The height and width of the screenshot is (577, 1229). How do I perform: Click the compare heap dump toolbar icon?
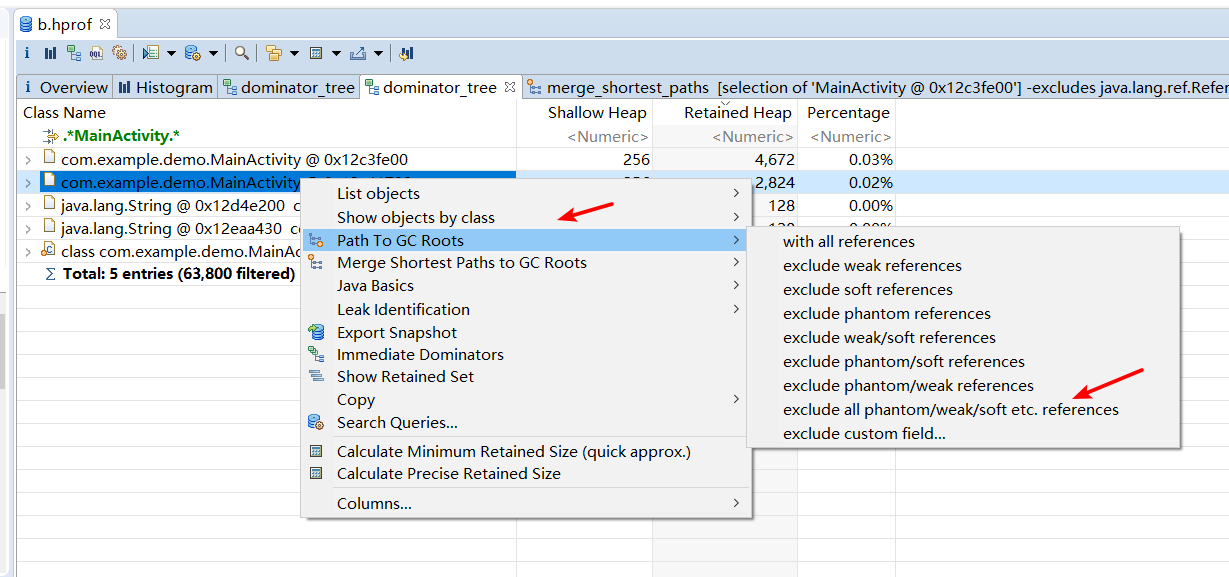pyautogui.click(x=407, y=53)
